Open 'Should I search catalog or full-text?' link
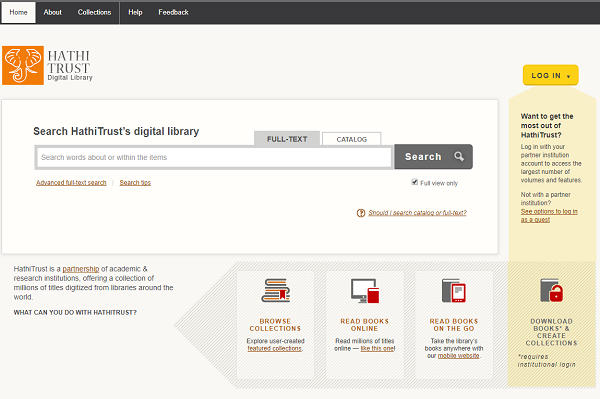Image resolution: width=600 pixels, height=399 pixels. [417, 213]
